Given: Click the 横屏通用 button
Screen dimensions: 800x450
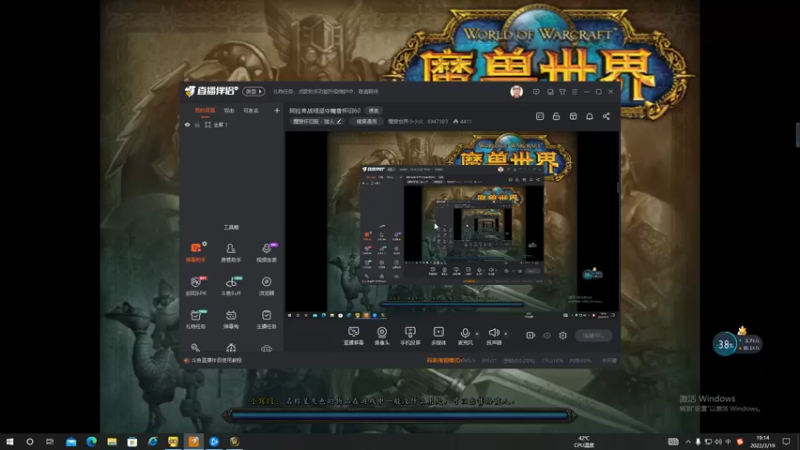Looking at the screenshot, I should click(x=367, y=121).
